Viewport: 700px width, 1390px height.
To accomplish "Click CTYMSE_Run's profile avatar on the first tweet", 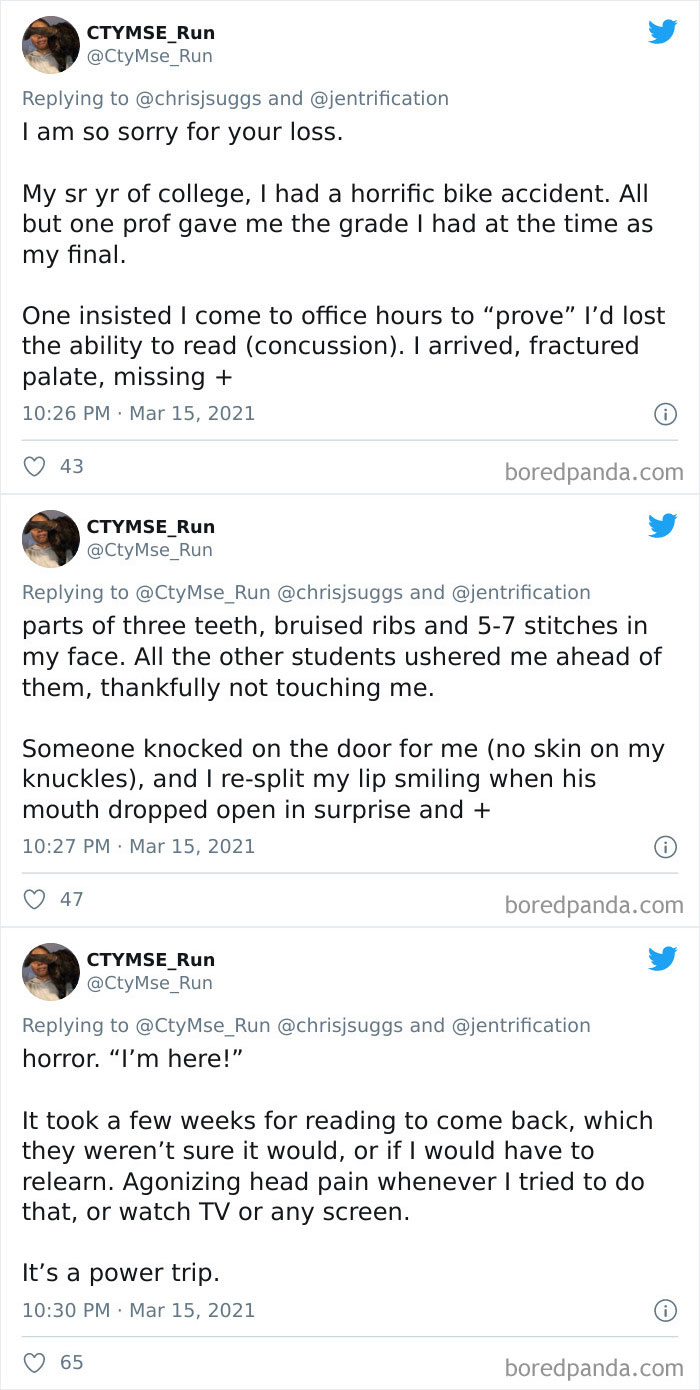I will (50, 45).
